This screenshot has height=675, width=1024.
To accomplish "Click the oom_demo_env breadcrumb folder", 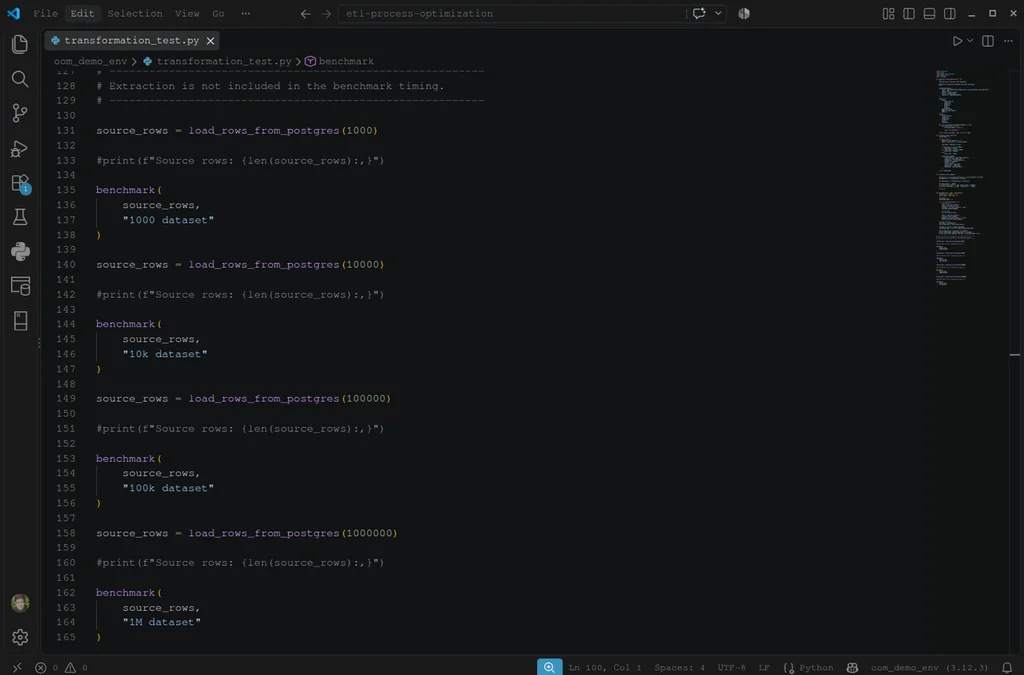I will pos(90,61).
